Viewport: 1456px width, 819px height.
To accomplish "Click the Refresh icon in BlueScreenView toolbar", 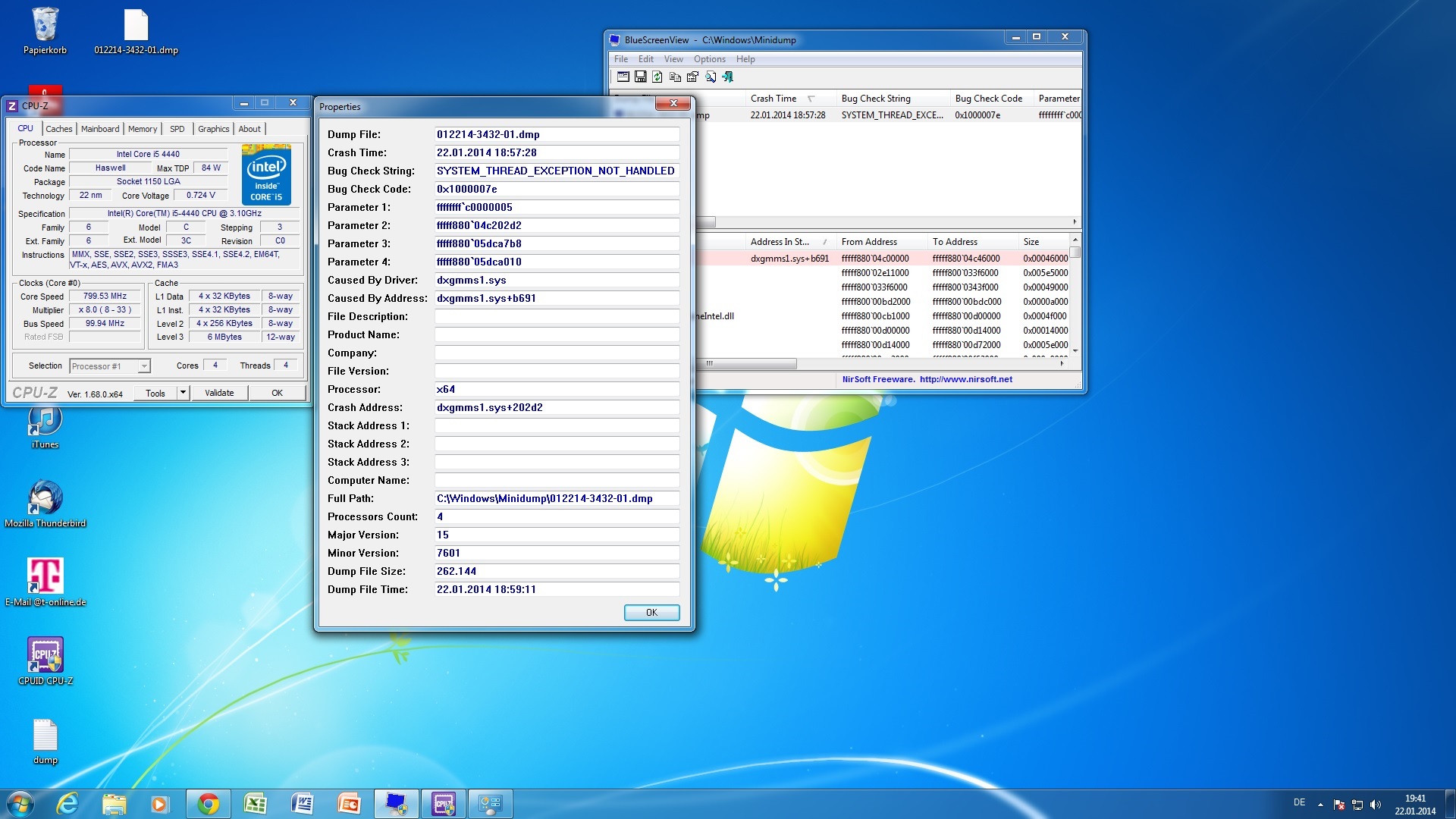I will coord(657,77).
